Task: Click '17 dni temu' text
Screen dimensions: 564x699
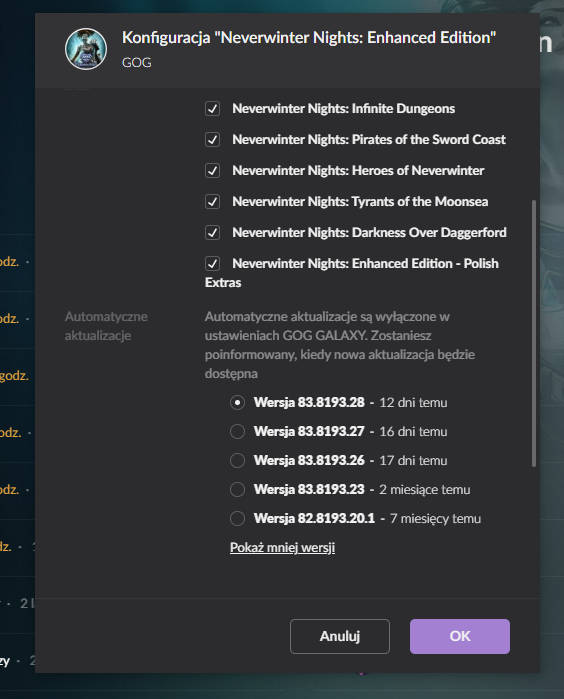Action: [413, 461]
